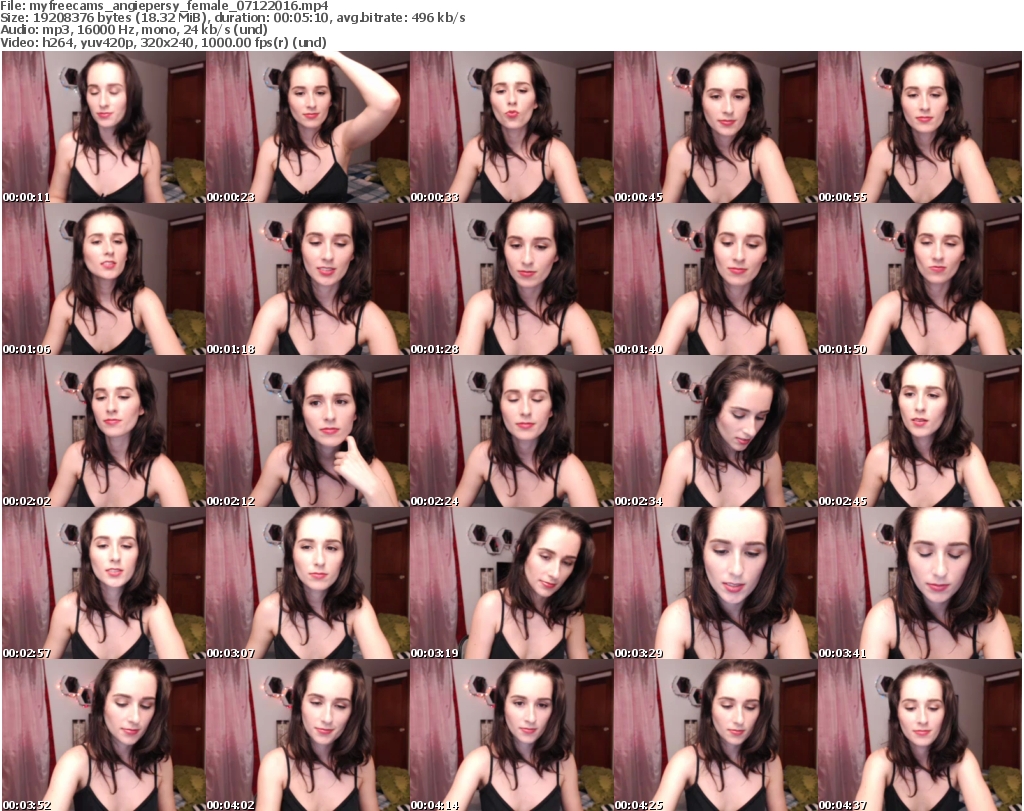
Task: Click the frame stamped 00:02:02
Action: pos(104,432)
